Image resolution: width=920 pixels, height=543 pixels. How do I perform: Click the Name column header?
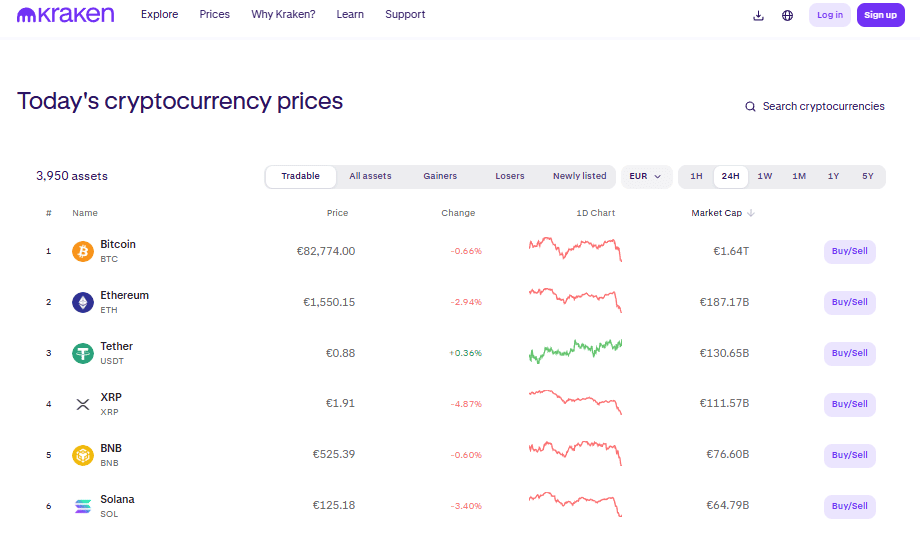tap(85, 213)
